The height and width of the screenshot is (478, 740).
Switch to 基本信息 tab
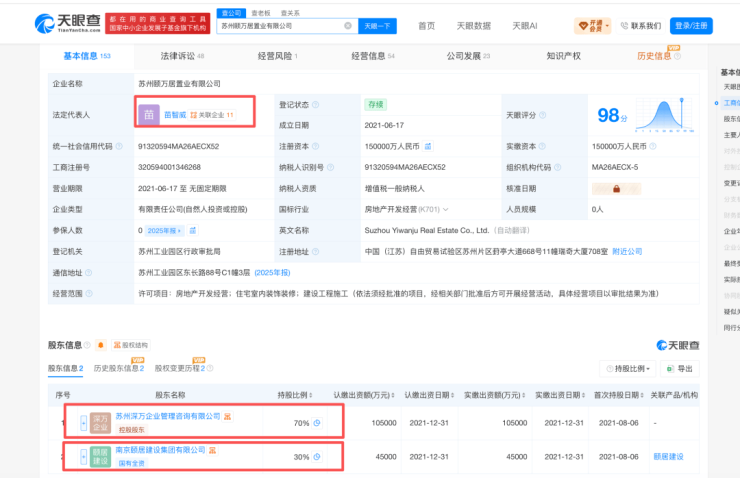(86, 56)
